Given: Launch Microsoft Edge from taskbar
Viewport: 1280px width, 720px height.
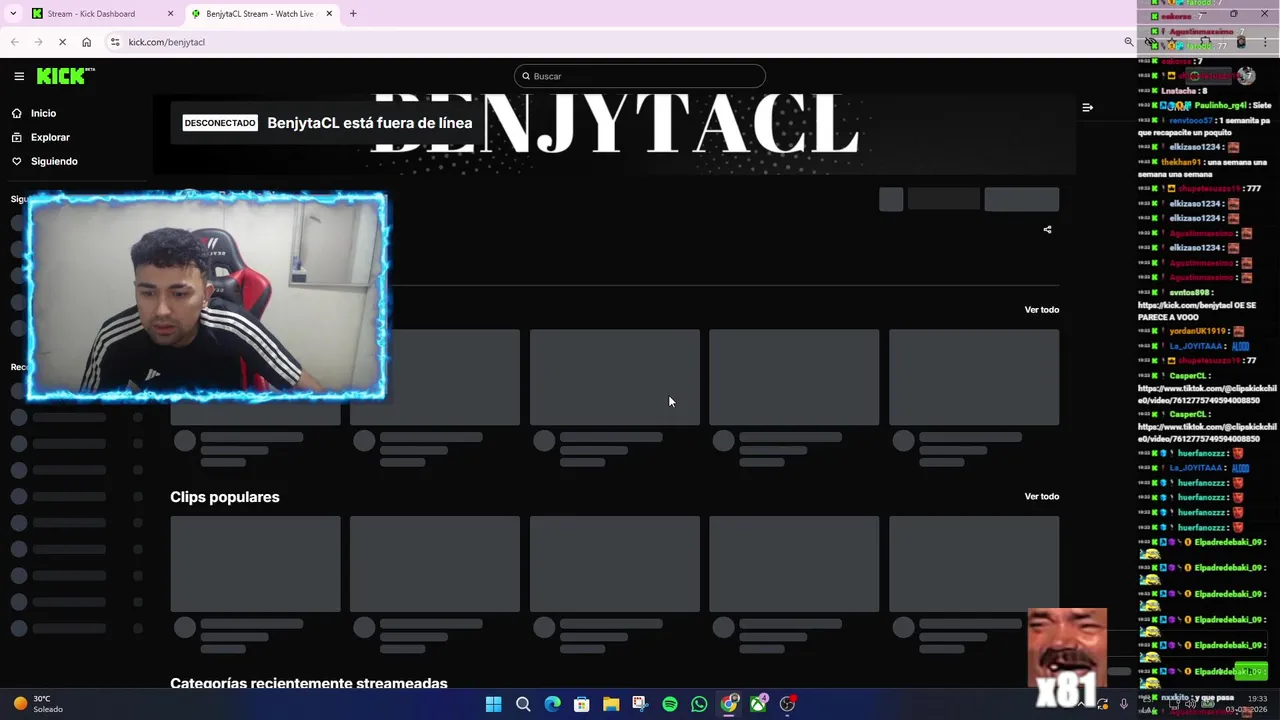Looking at the screenshot, I should tap(552, 704).
